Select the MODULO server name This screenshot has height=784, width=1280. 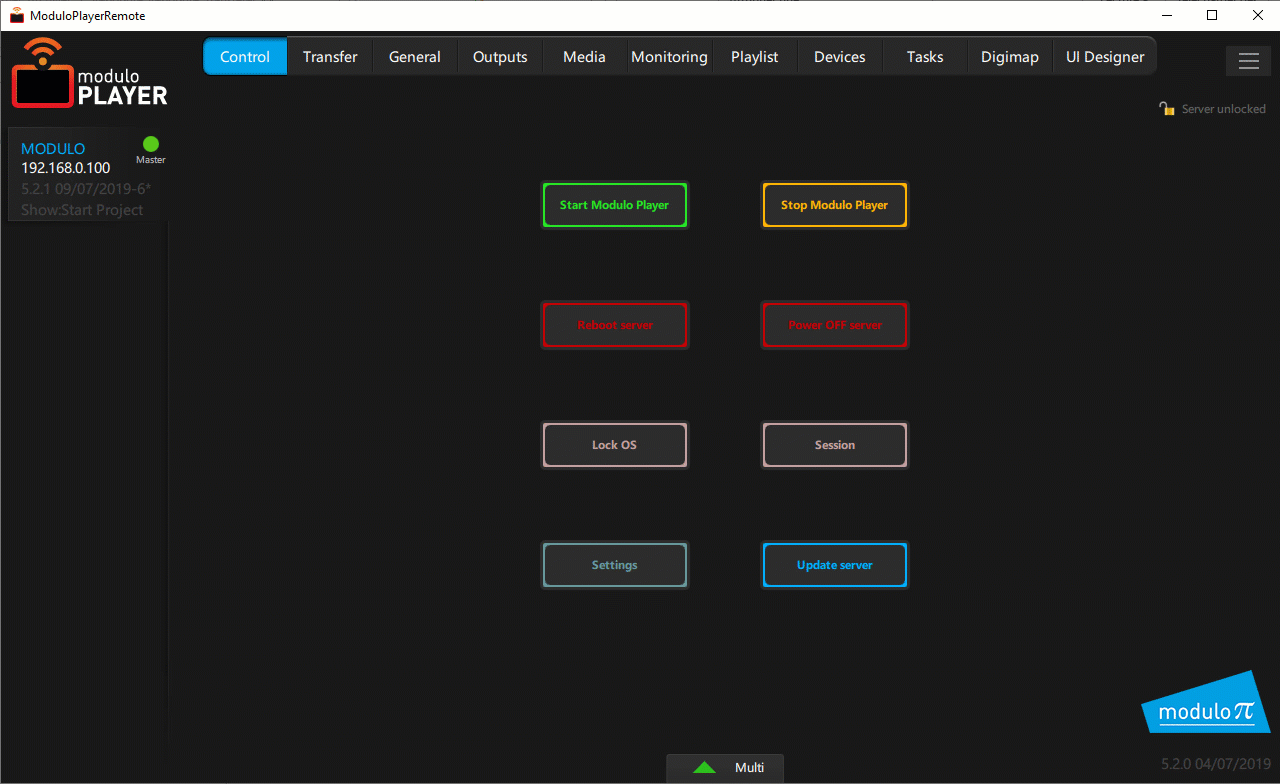coord(53,149)
